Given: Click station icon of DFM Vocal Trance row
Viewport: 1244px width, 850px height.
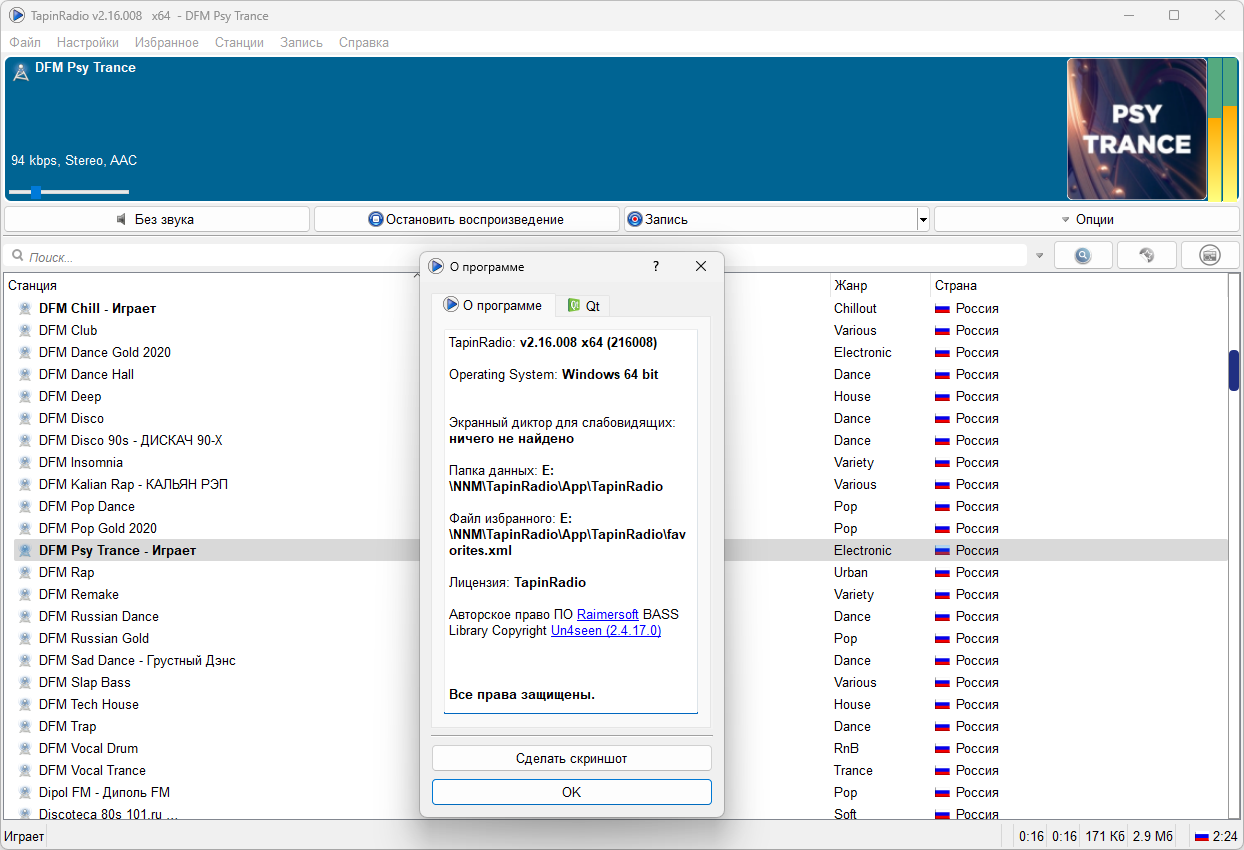Looking at the screenshot, I should click(x=26, y=771).
